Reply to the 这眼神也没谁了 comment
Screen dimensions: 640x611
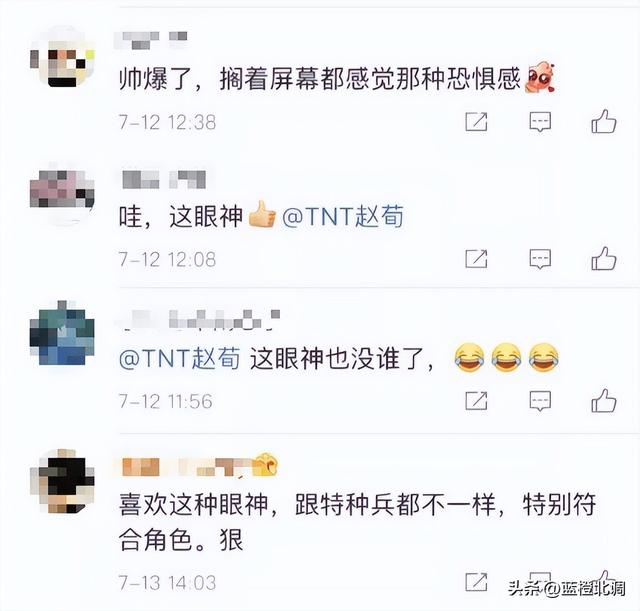540,401
